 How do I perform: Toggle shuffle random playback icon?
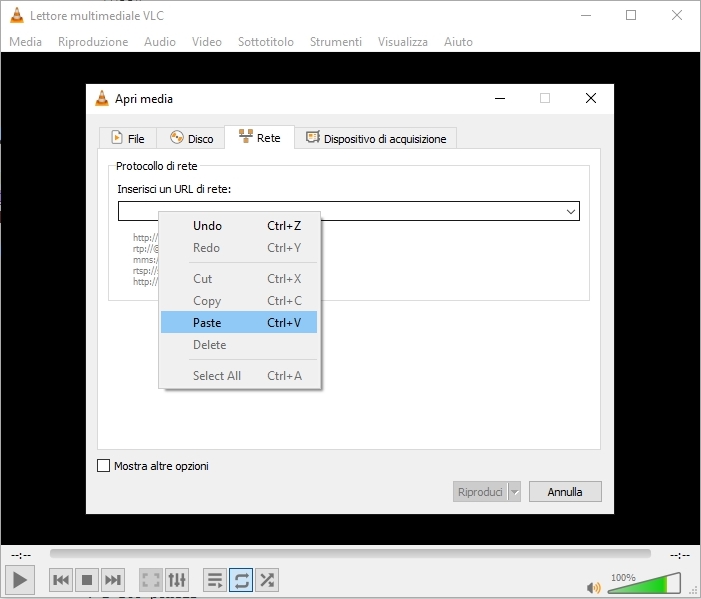click(267, 580)
